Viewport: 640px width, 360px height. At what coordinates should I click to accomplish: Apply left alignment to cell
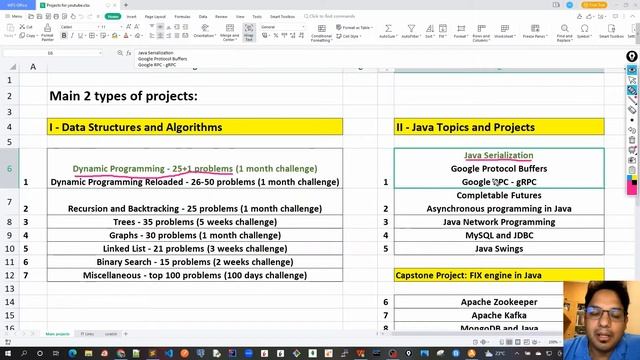tap(152, 36)
